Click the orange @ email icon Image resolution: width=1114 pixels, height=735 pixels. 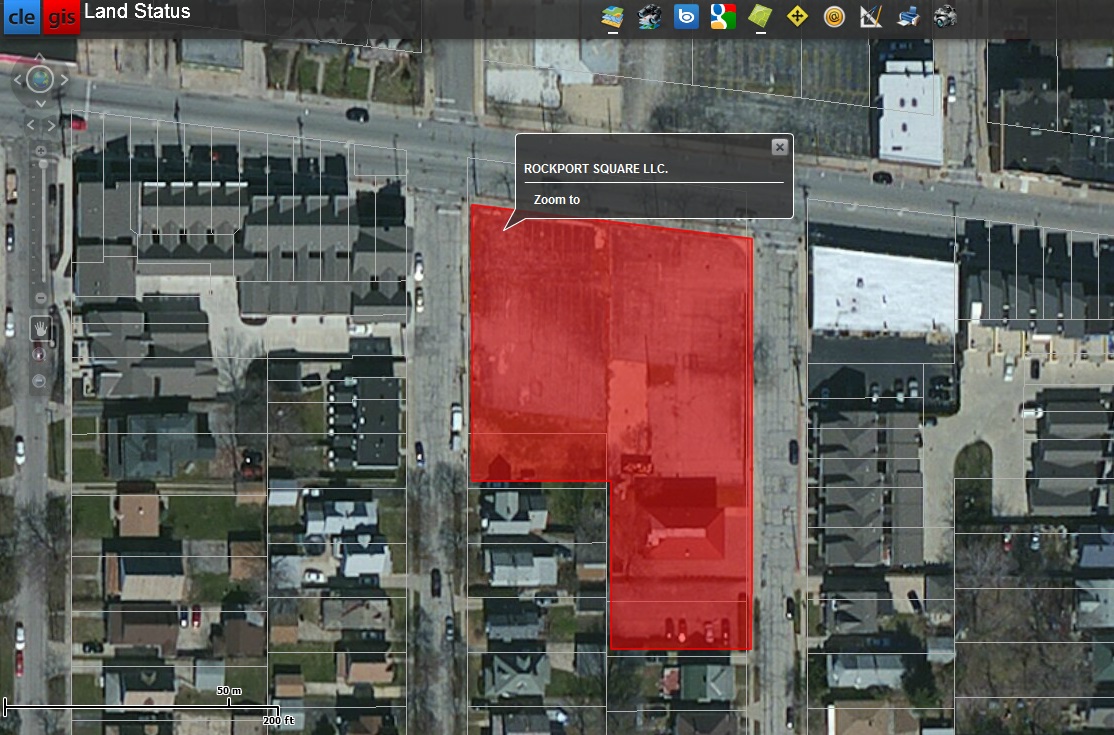pos(834,16)
